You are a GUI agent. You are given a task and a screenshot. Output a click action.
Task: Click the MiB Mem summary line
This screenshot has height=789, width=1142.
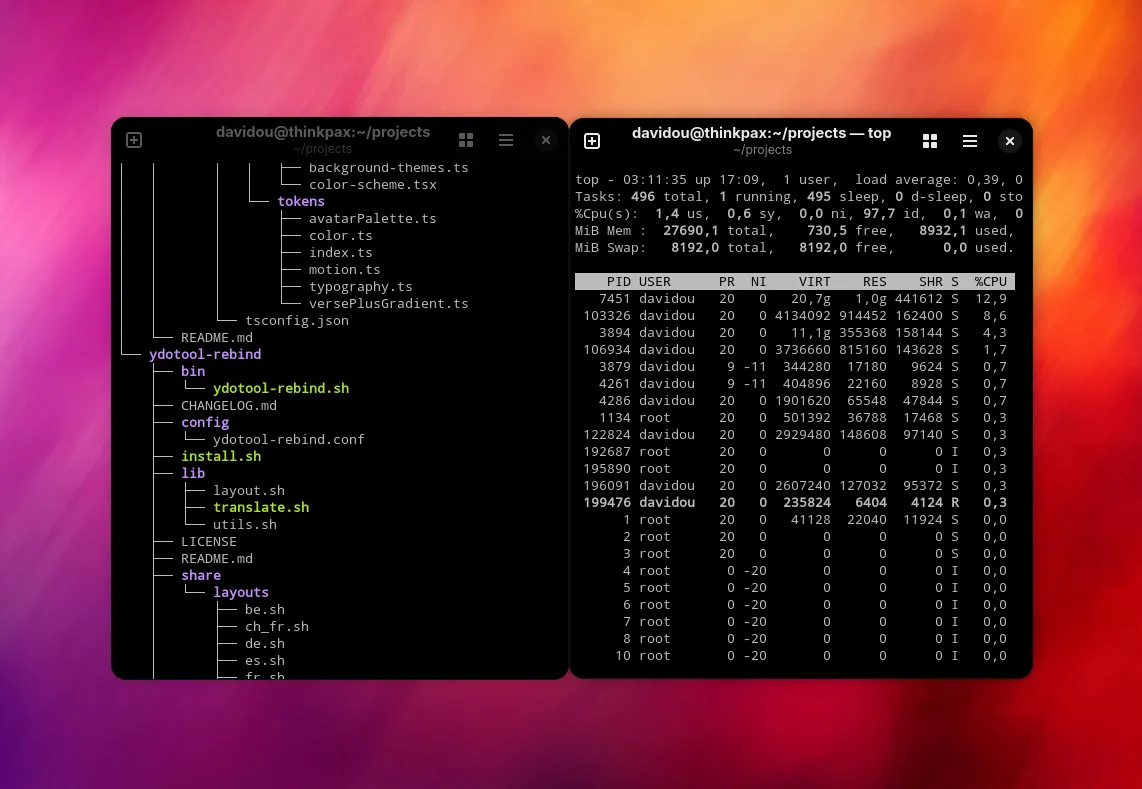point(795,230)
